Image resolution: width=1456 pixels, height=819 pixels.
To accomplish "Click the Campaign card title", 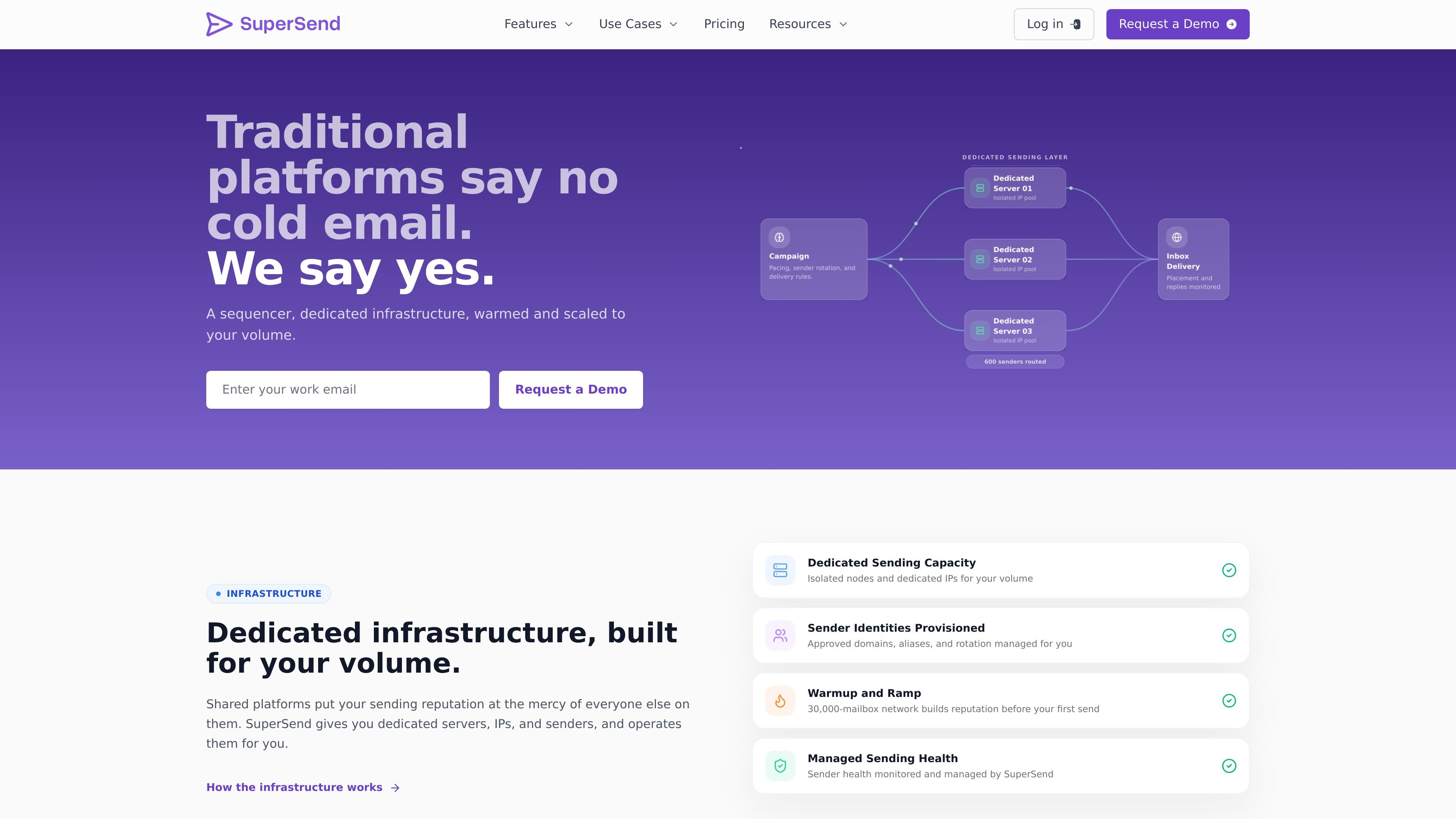I will pyautogui.click(x=789, y=256).
